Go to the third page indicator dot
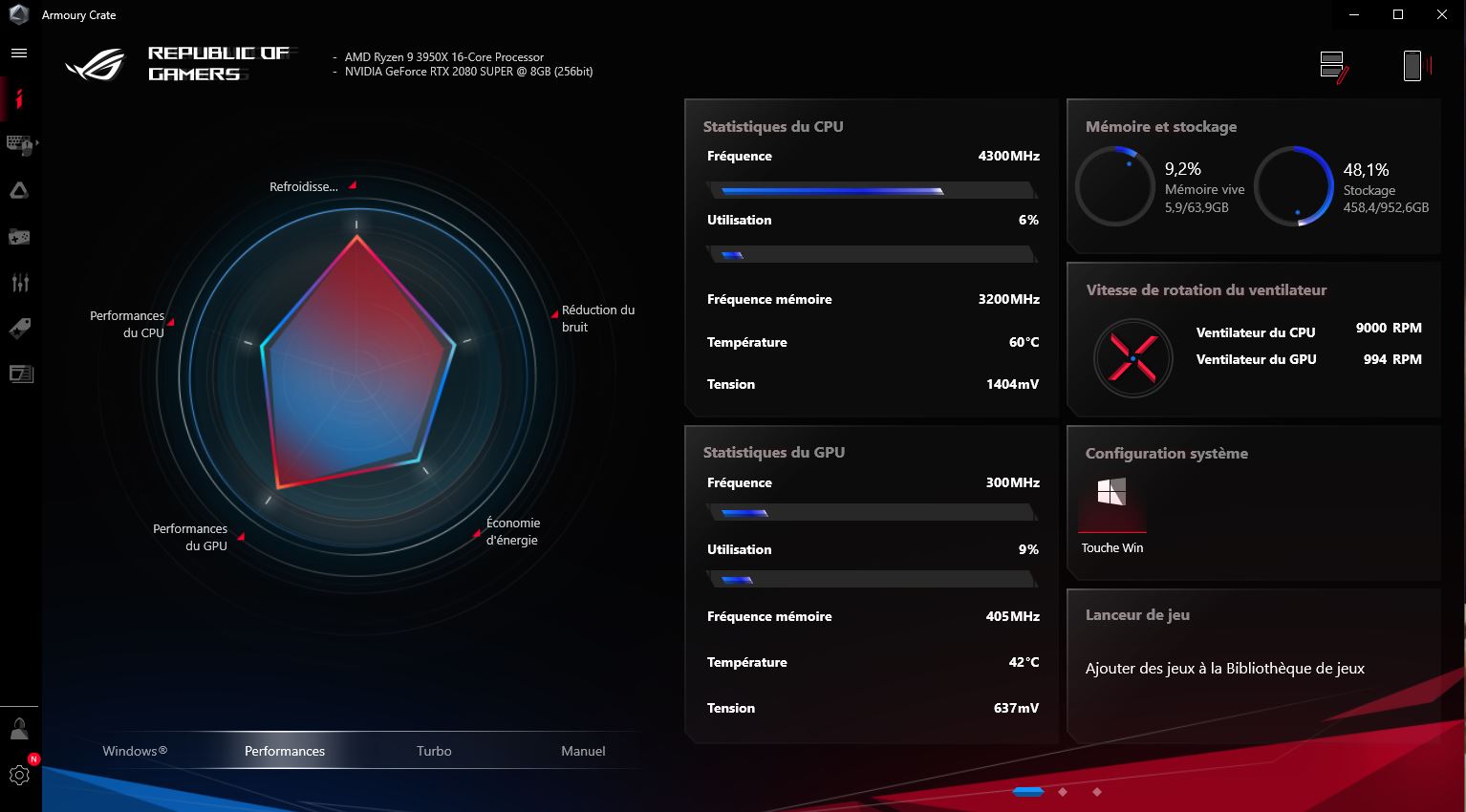 click(x=1096, y=792)
